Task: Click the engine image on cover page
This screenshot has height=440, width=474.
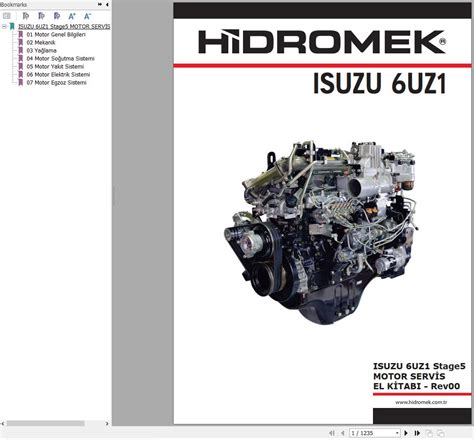Action: click(x=322, y=232)
